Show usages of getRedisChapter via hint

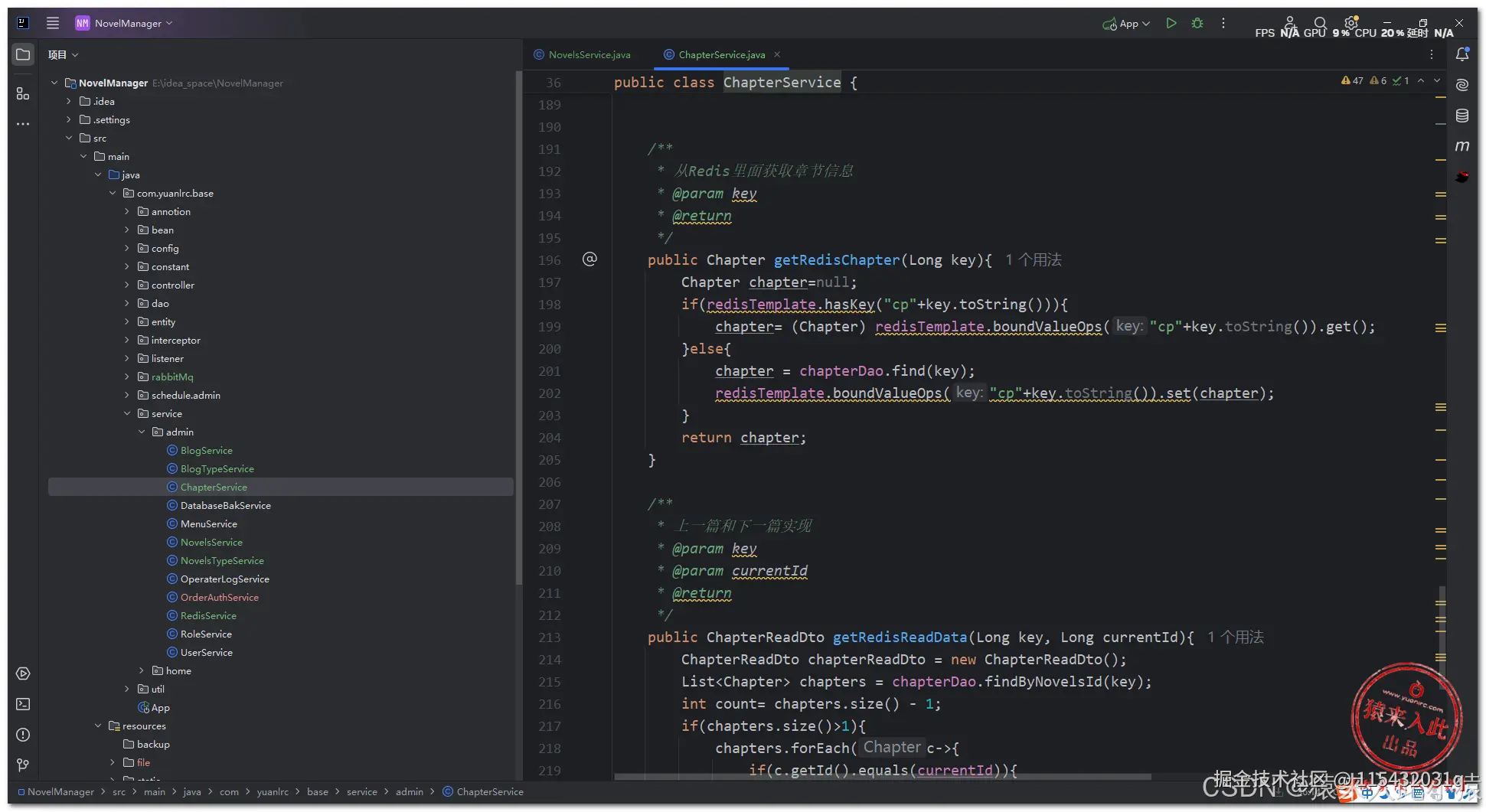pyautogui.click(x=1033, y=260)
